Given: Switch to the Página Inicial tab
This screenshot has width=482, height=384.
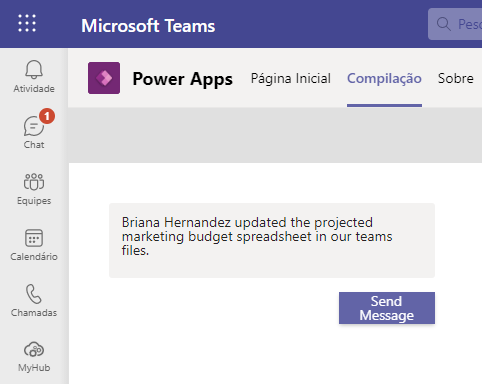Looking at the screenshot, I should [x=291, y=79].
